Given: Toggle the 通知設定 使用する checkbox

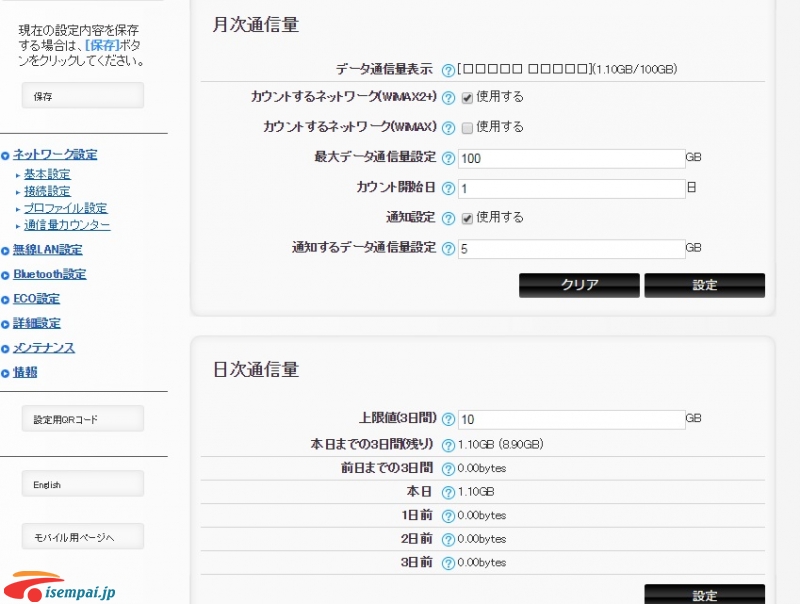Looking at the screenshot, I should click(x=467, y=219).
